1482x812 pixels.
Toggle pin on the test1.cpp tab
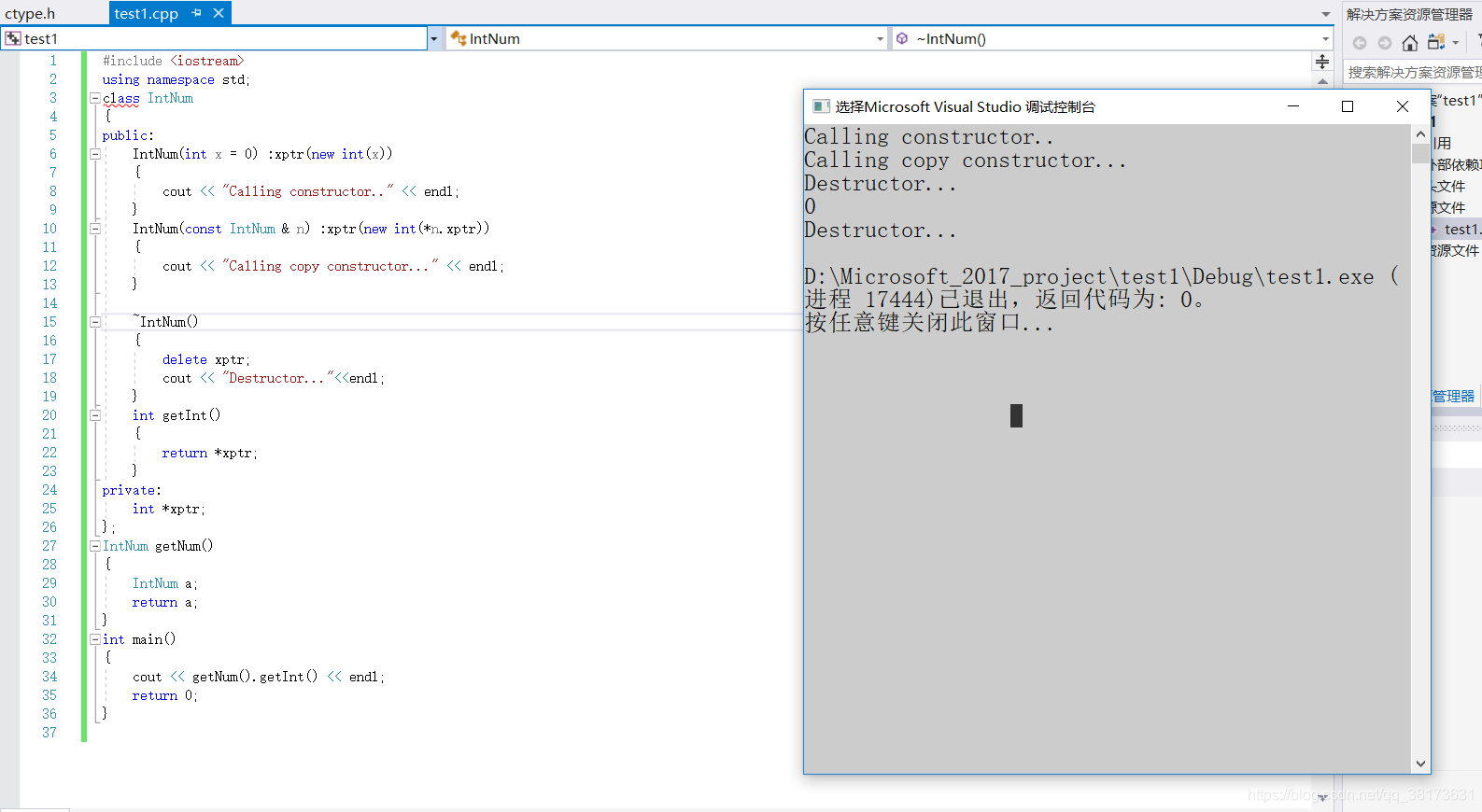click(196, 13)
